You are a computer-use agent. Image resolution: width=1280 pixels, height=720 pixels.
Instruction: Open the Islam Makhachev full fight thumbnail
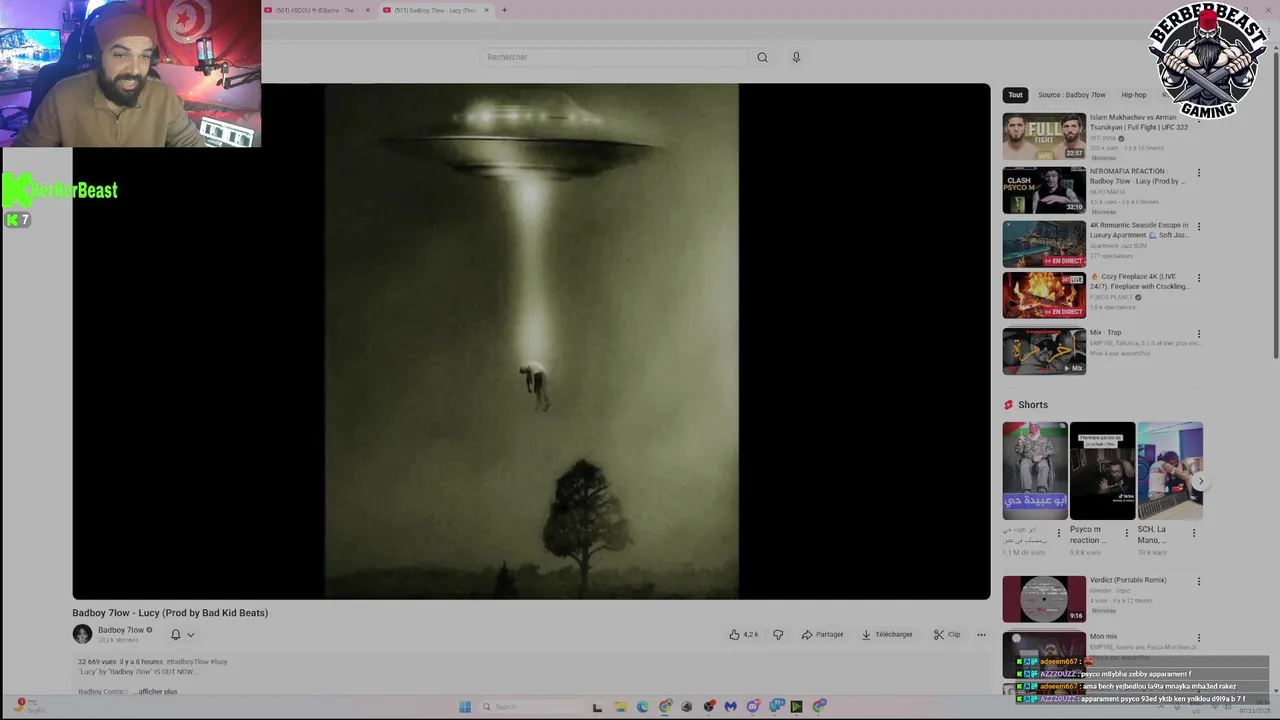click(1044, 136)
